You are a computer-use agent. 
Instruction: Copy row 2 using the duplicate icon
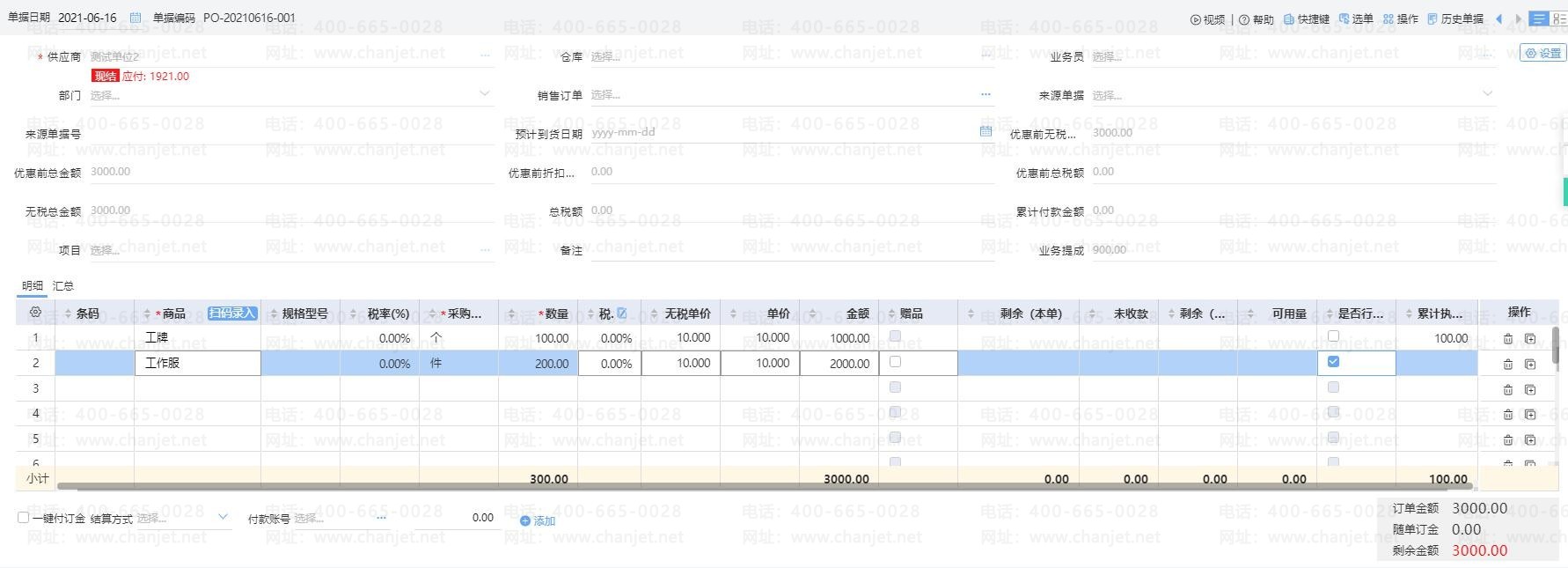(x=1530, y=364)
